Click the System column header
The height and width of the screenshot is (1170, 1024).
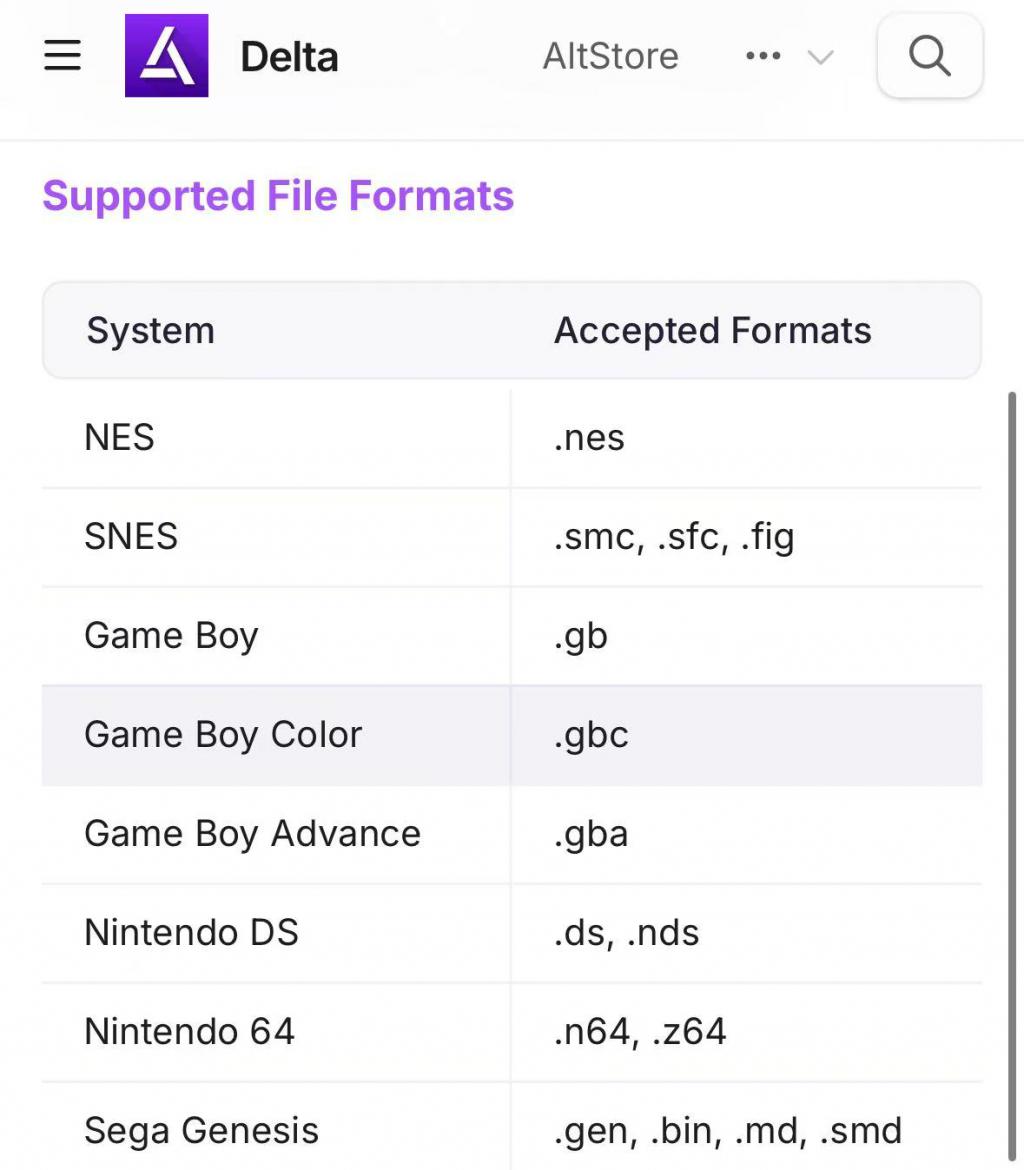tap(151, 331)
